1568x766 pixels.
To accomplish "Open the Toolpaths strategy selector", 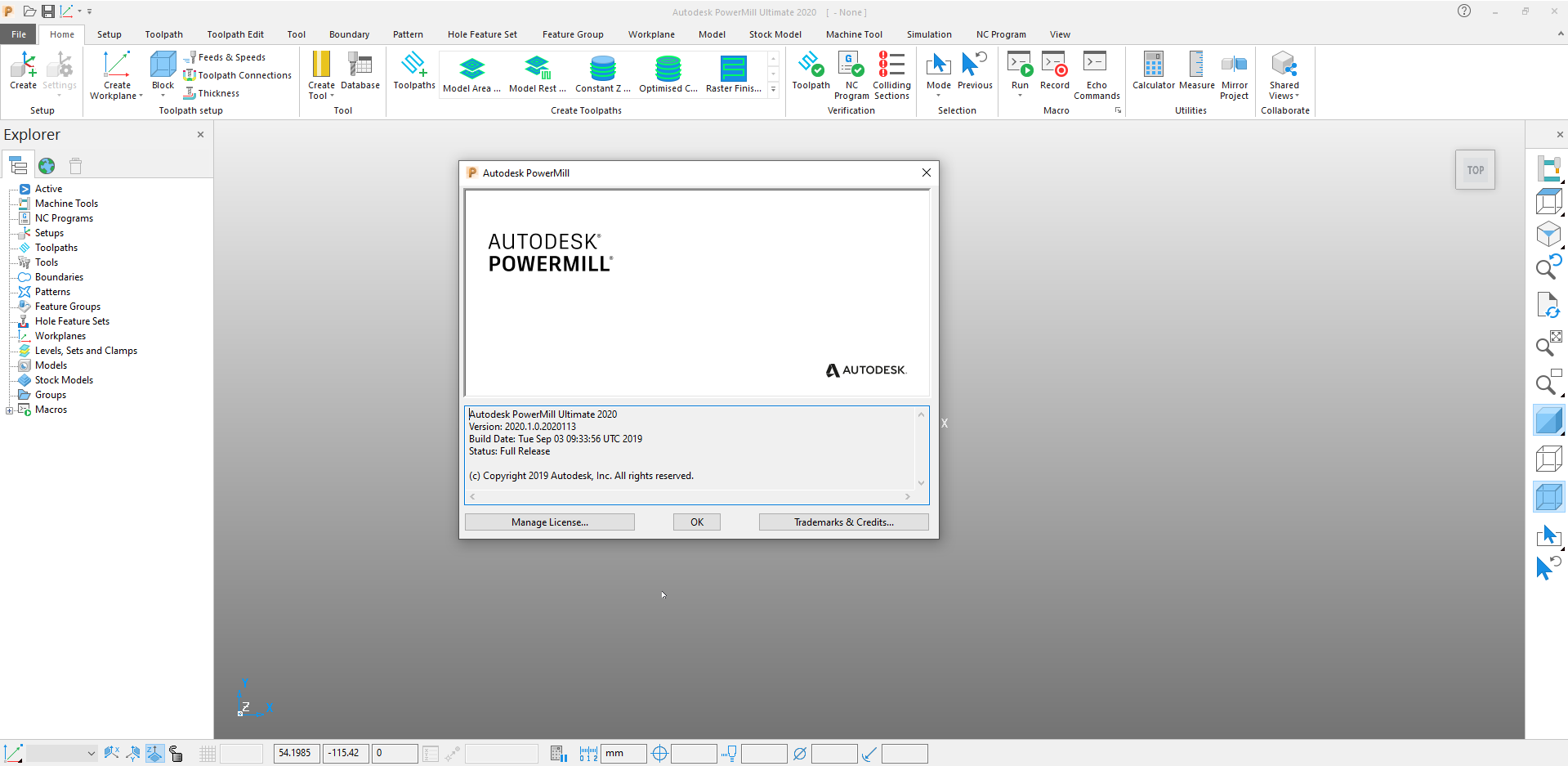I will click(x=414, y=71).
